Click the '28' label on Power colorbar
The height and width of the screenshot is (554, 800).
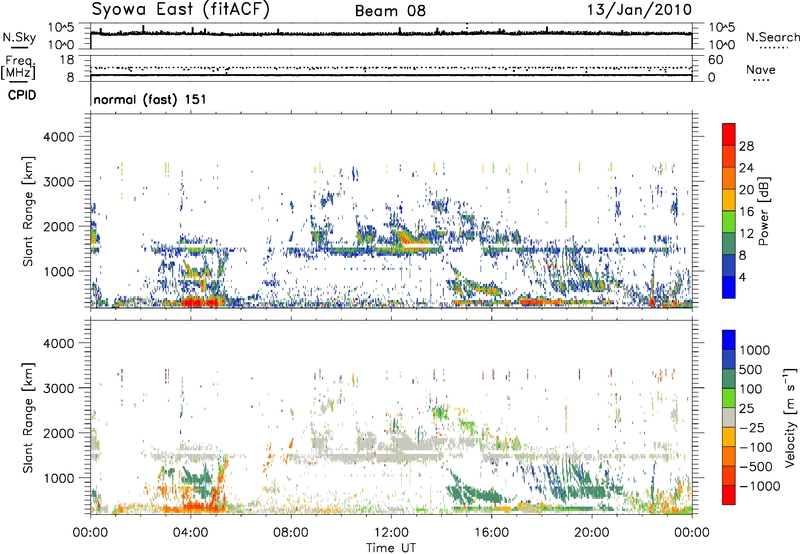(746, 146)
